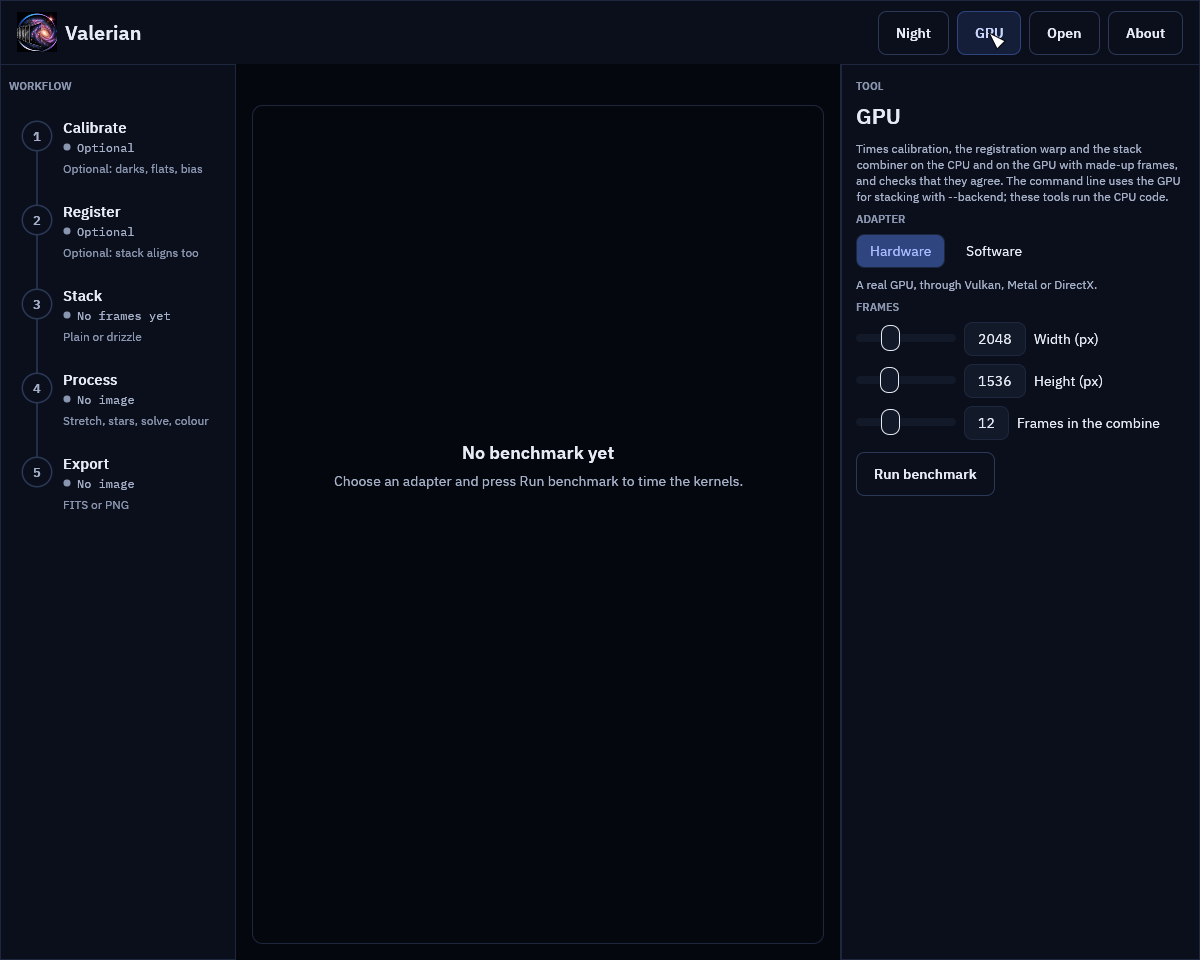Image resolution: width=1200 pixels, height=960 pixels.
Task: Open the GPU tool tab
Action: click(x=989, y=33)
